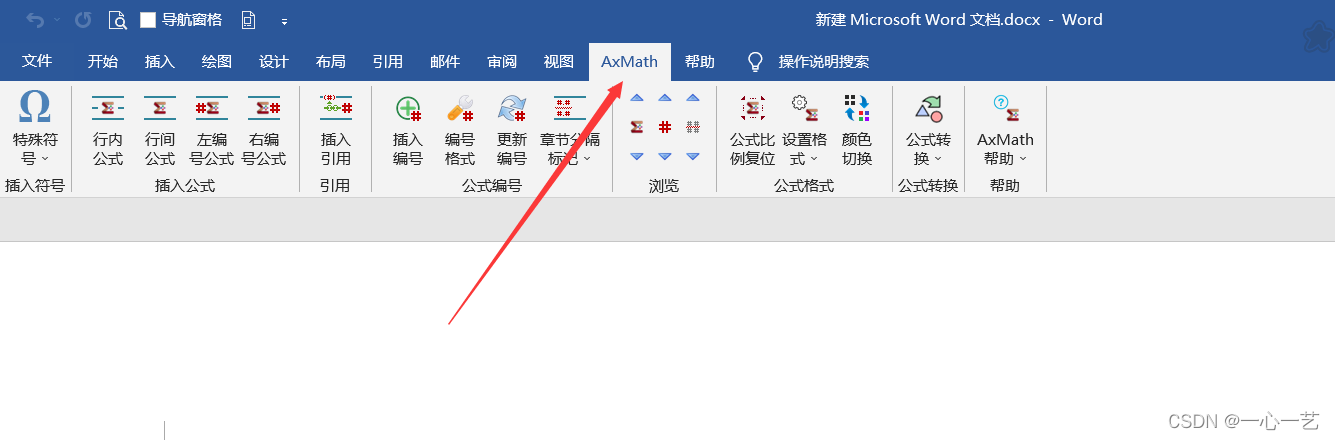Click the undo arrow in quick access toolbar

pos(34,20)
